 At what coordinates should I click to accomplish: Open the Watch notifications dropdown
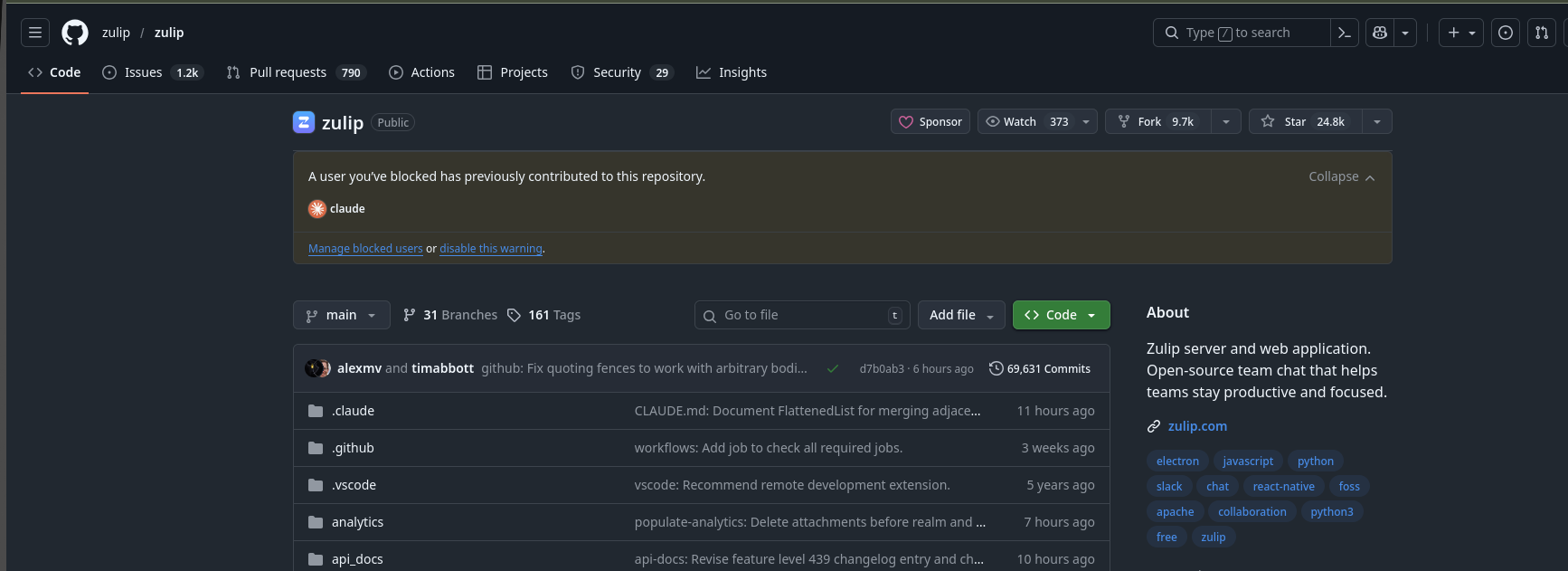pos(1037,121)
